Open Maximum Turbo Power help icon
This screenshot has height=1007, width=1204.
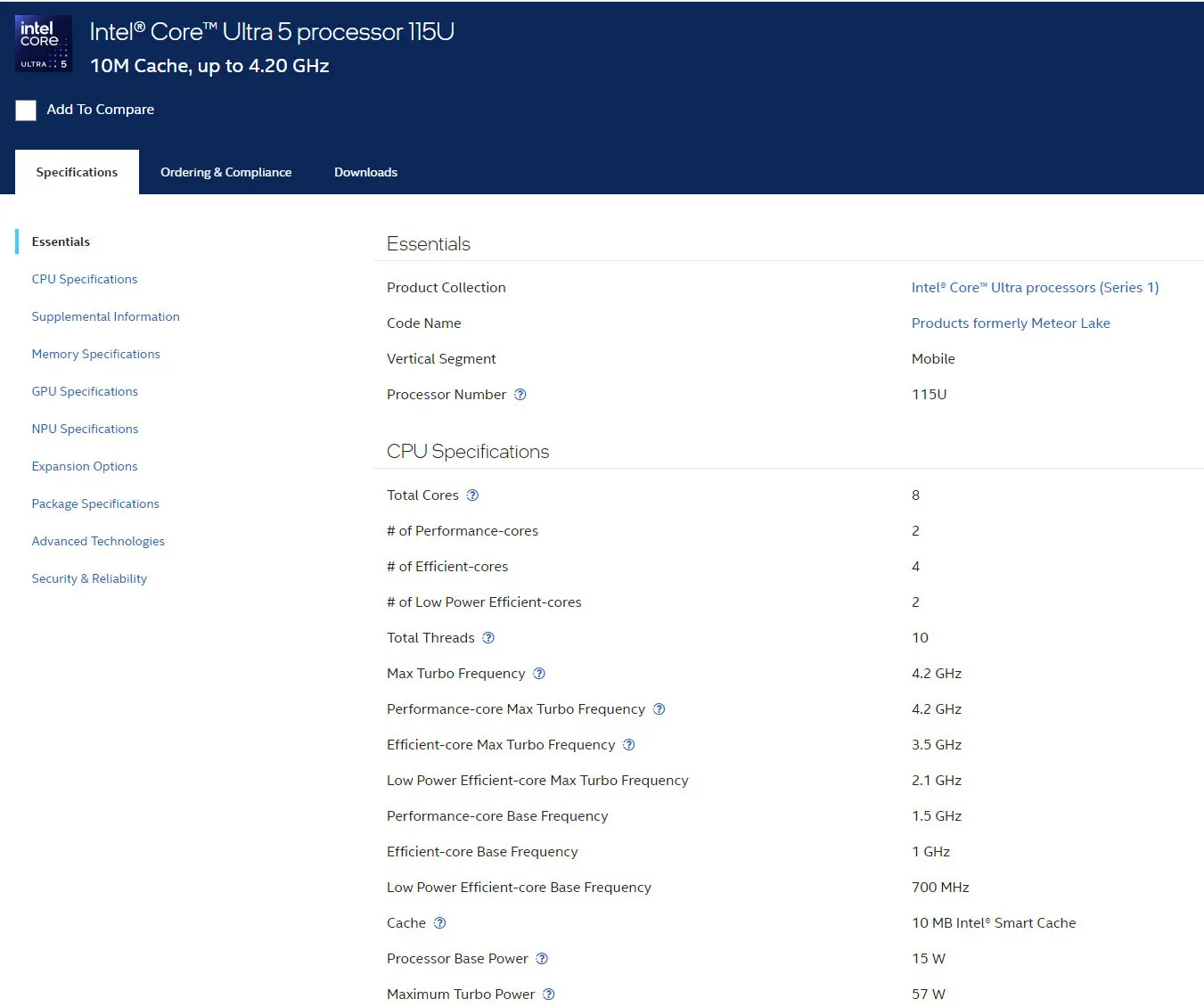coord(549,995)
